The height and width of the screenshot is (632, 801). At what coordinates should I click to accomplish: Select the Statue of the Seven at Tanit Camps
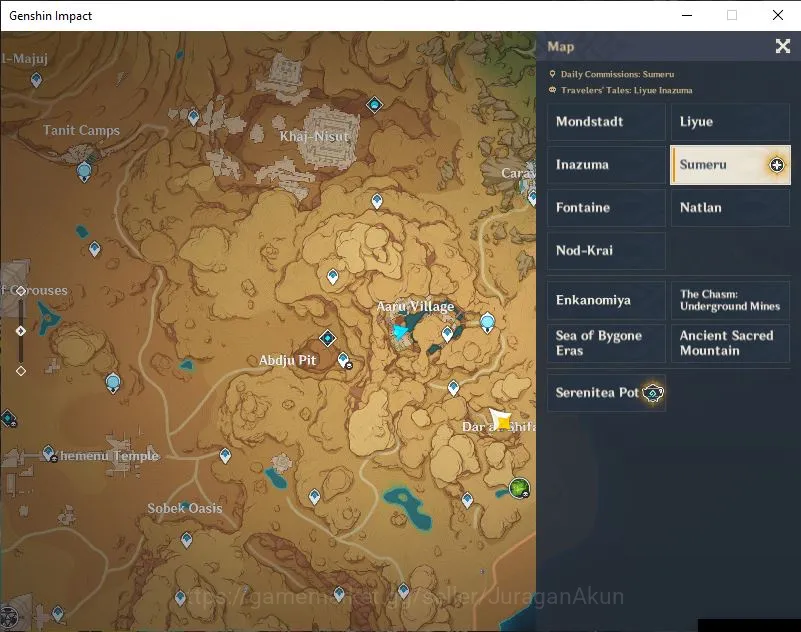pos(84,172)
